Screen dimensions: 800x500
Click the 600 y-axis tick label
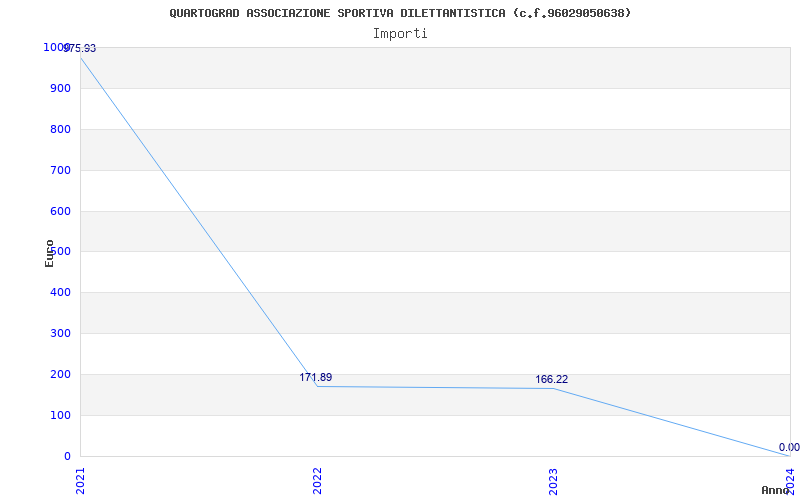(x=60, y=211)
